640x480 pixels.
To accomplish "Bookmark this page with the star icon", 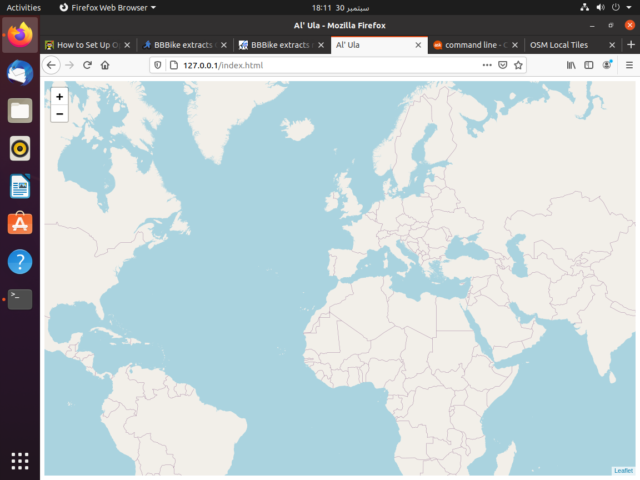I will pyautogui.click(x=519, y=65).
